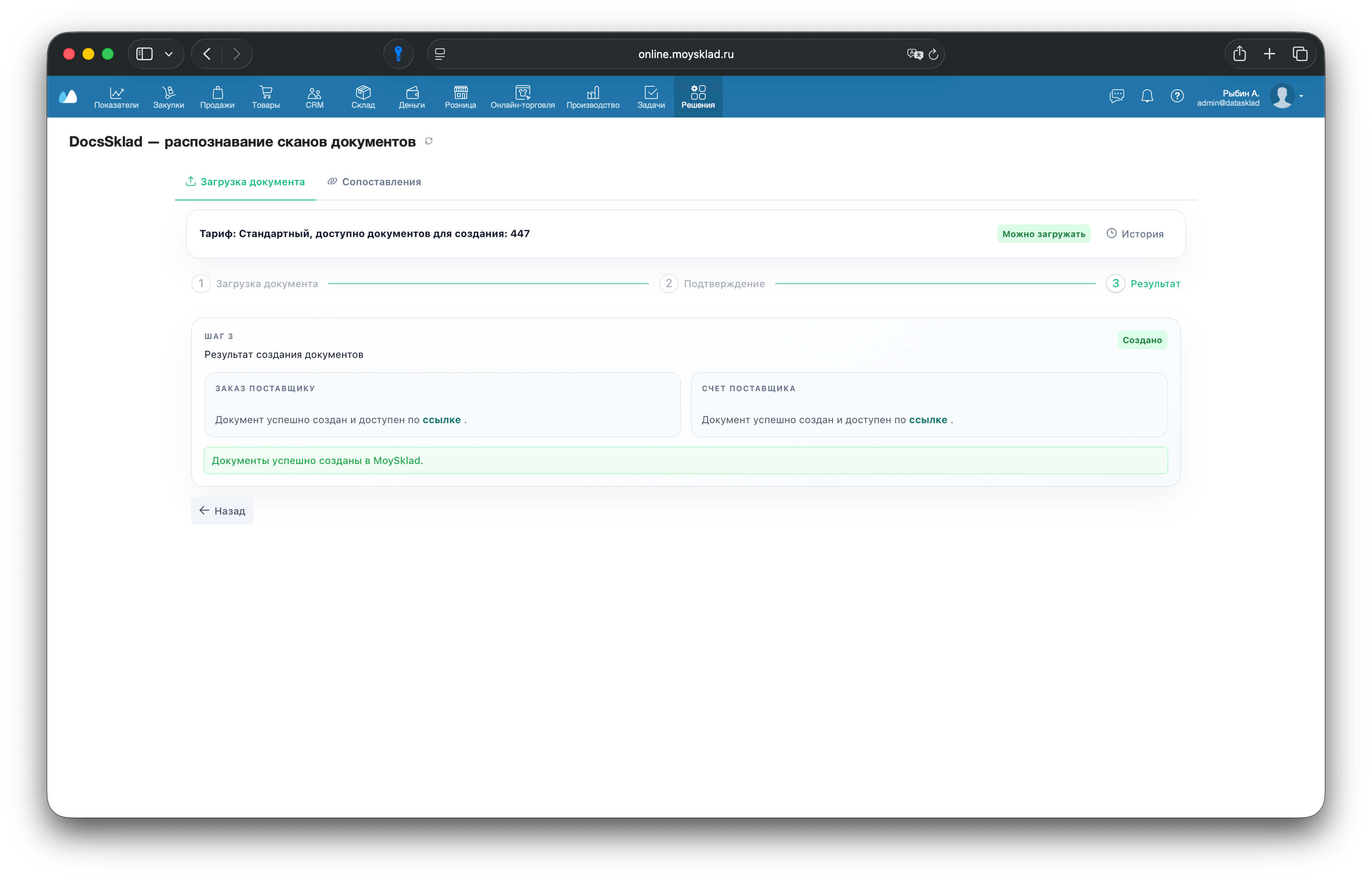Open the Закупки section
The height and width of the screenshot is (880, 1372).
click(168, 96)
